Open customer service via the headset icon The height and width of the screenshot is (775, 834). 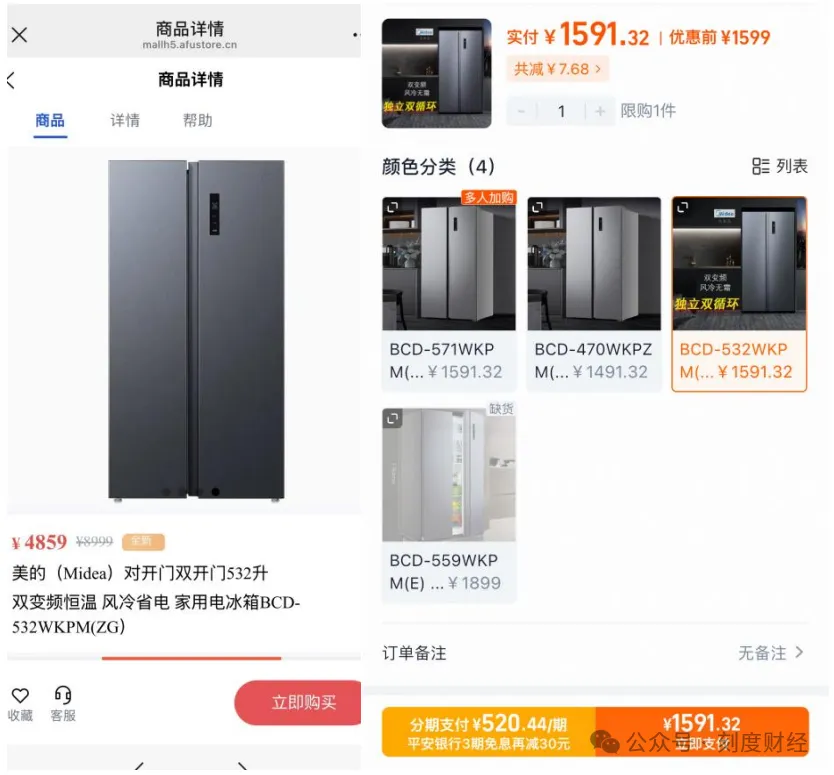coord(63,695)
